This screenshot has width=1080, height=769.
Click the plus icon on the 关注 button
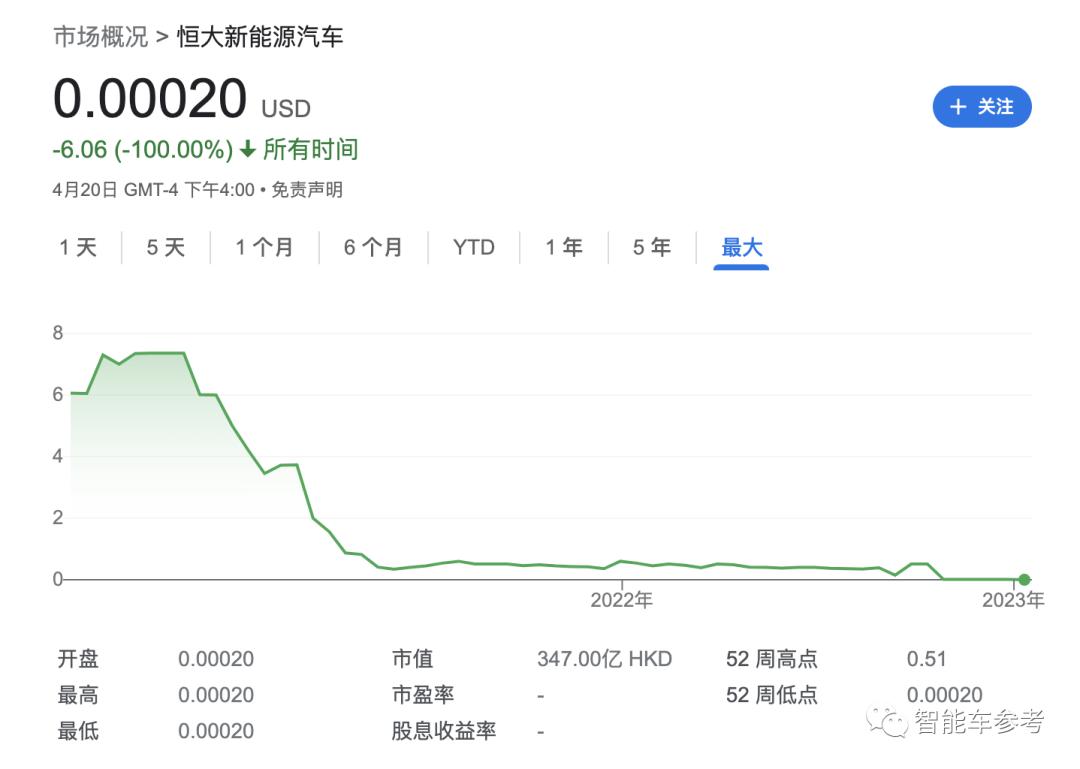coord(957,106)
